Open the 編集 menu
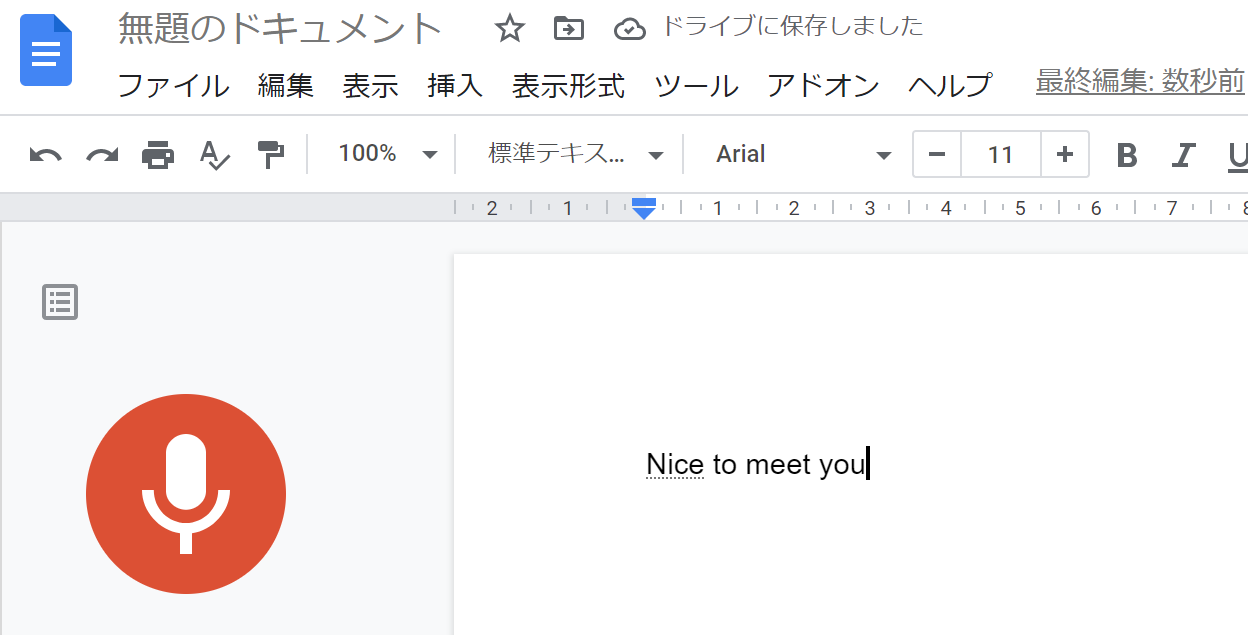This screenshot has height=635, width=1248. (286, 86)
